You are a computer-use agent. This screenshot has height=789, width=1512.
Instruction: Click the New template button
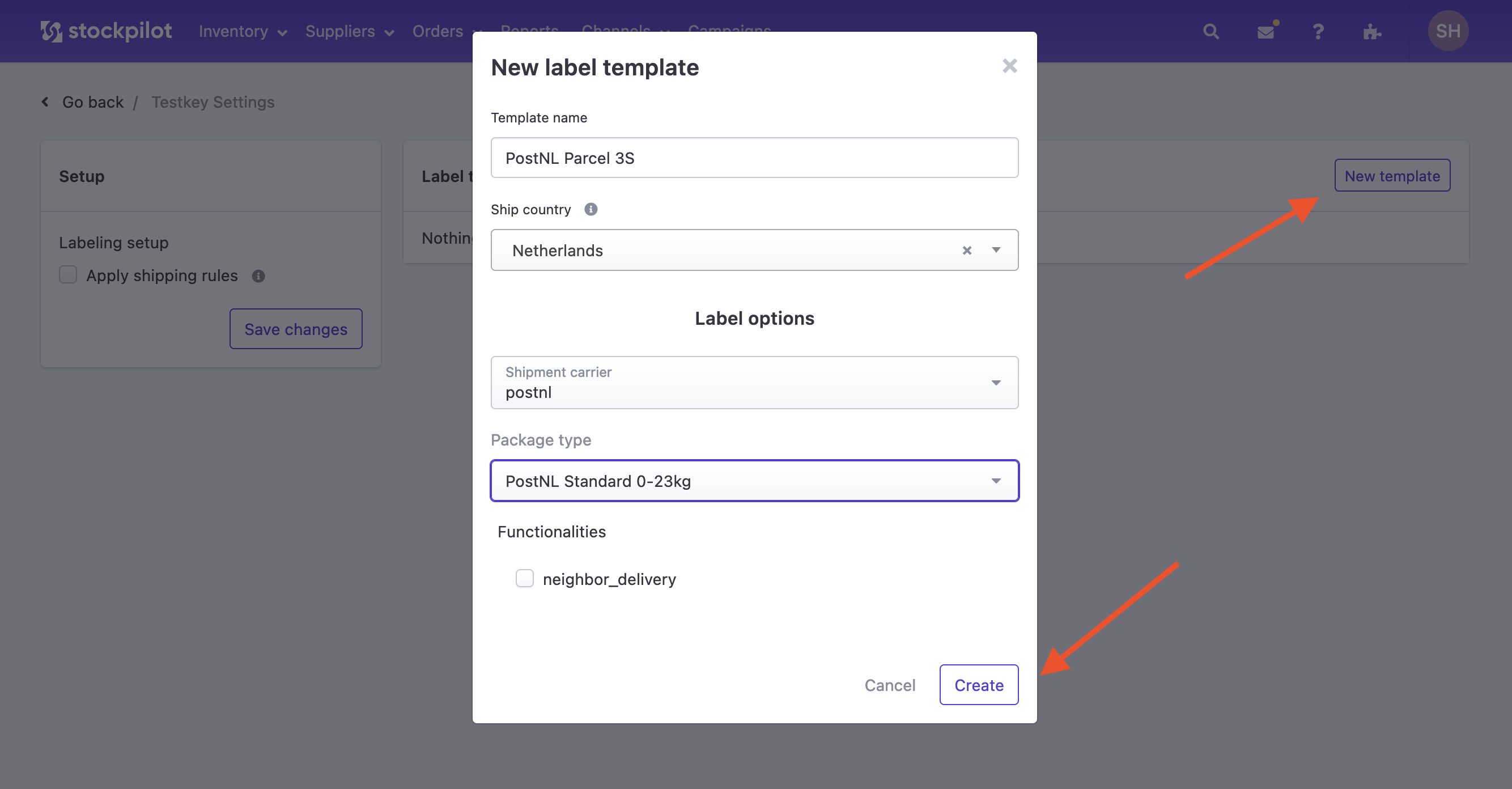[x=1392, y=176]
